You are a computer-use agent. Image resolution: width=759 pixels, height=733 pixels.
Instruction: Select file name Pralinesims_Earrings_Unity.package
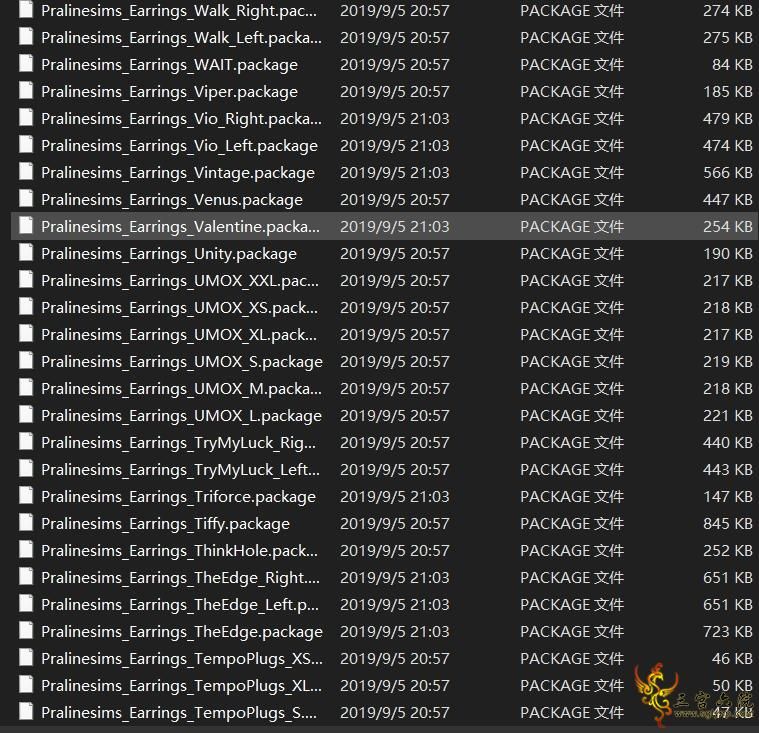pyautogui.click(x=169, y=254)
